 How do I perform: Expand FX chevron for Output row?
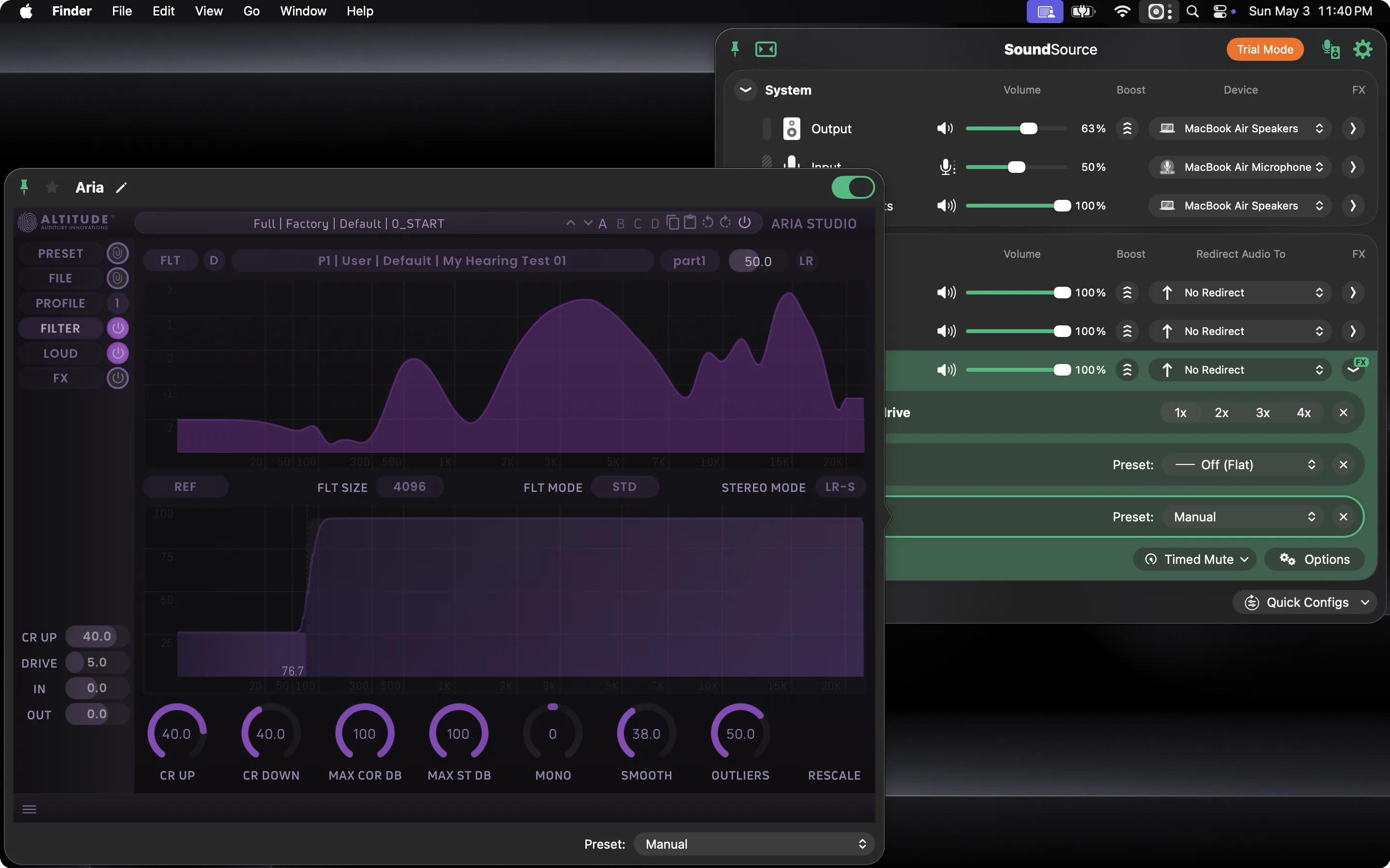[1353, 128]
